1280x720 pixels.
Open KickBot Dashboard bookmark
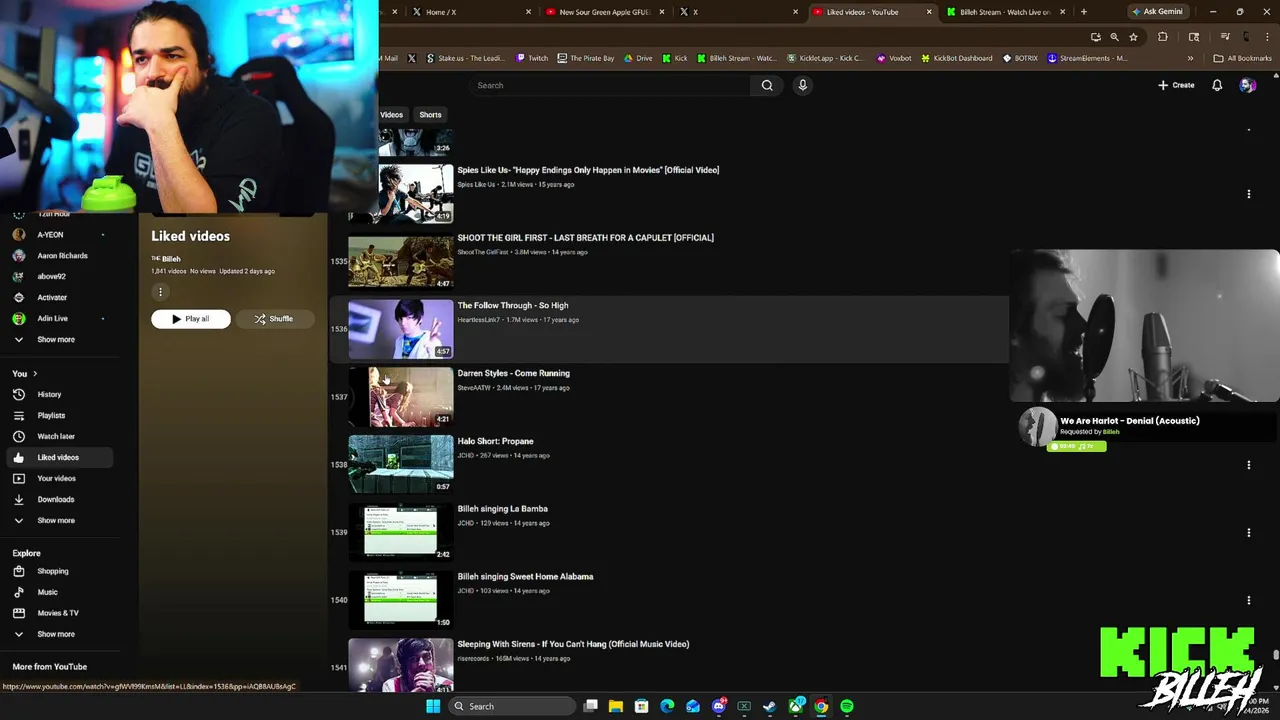pos(955,58)
